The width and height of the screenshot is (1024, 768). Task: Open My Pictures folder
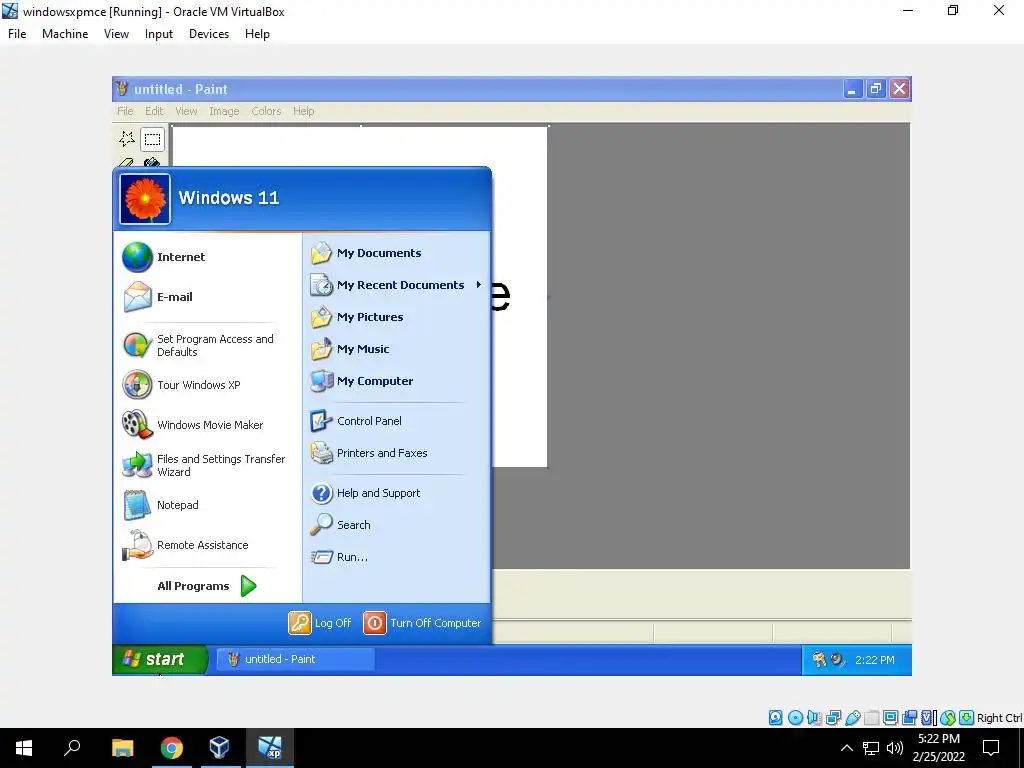point(357,317)
